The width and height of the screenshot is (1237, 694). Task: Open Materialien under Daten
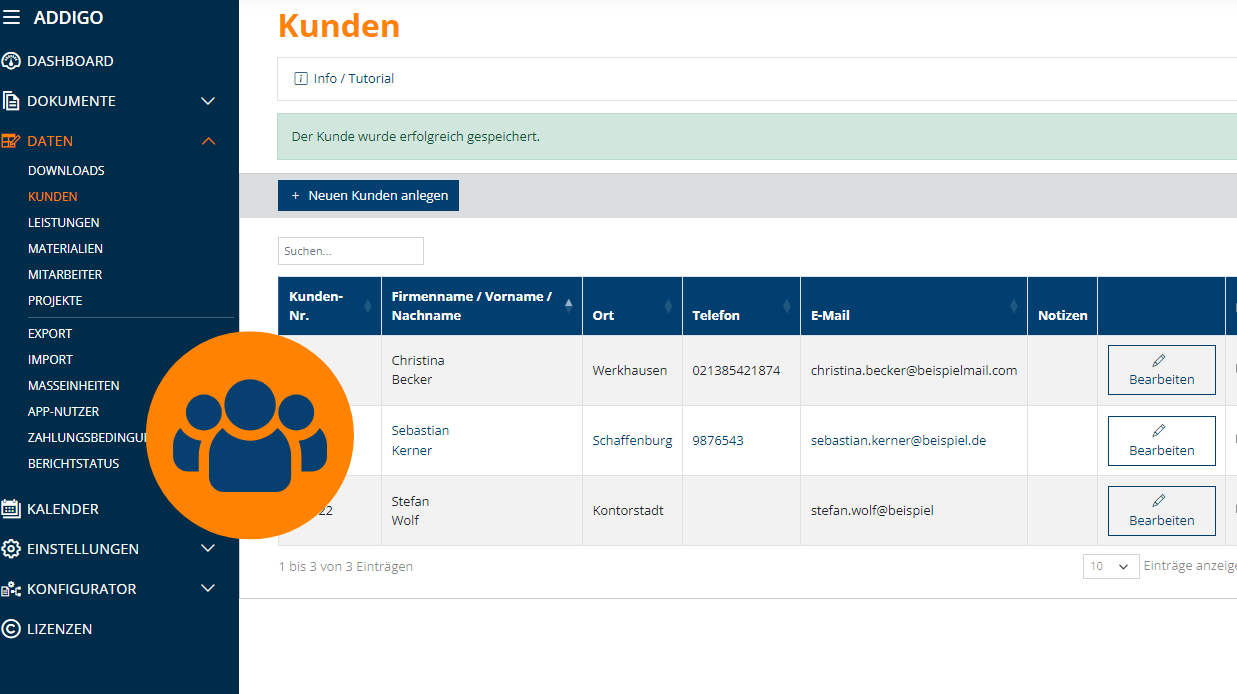(65, 249)
